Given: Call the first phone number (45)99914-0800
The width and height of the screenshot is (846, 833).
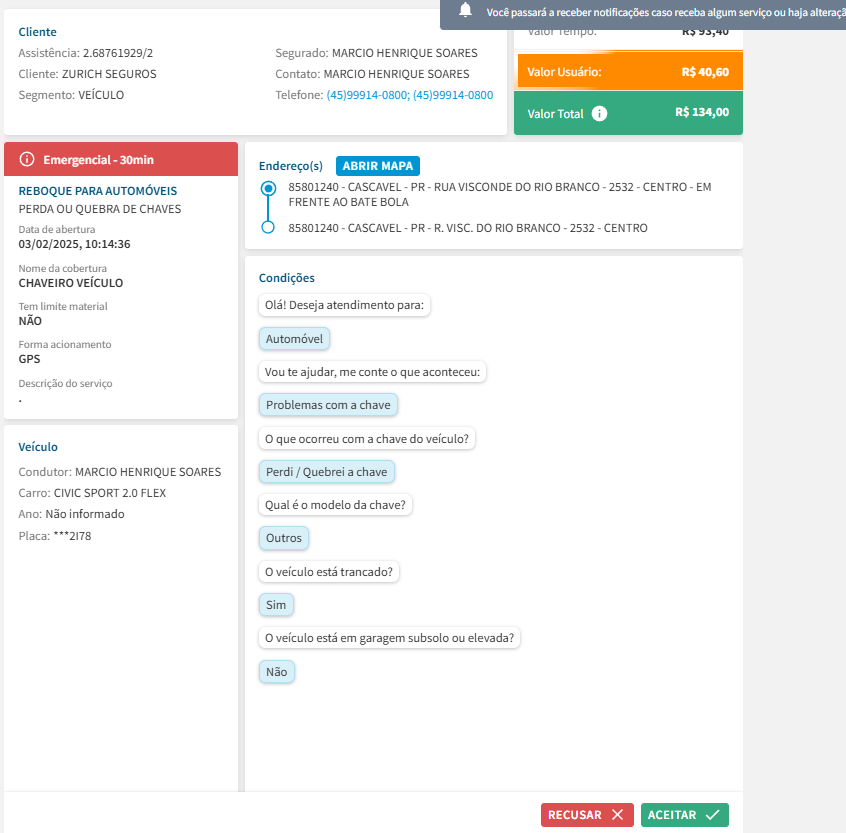Looking at the screenshot, I should [x=367, y=95].
